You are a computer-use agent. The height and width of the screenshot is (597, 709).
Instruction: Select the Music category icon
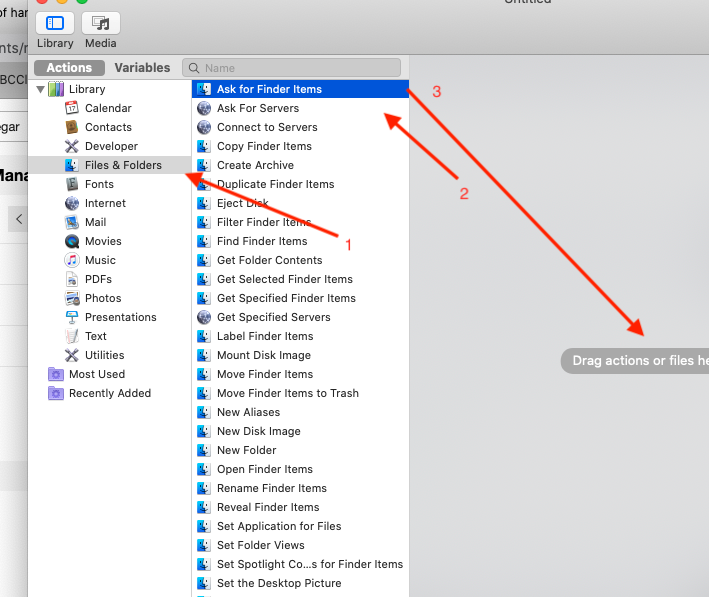(x=72, y=260)
